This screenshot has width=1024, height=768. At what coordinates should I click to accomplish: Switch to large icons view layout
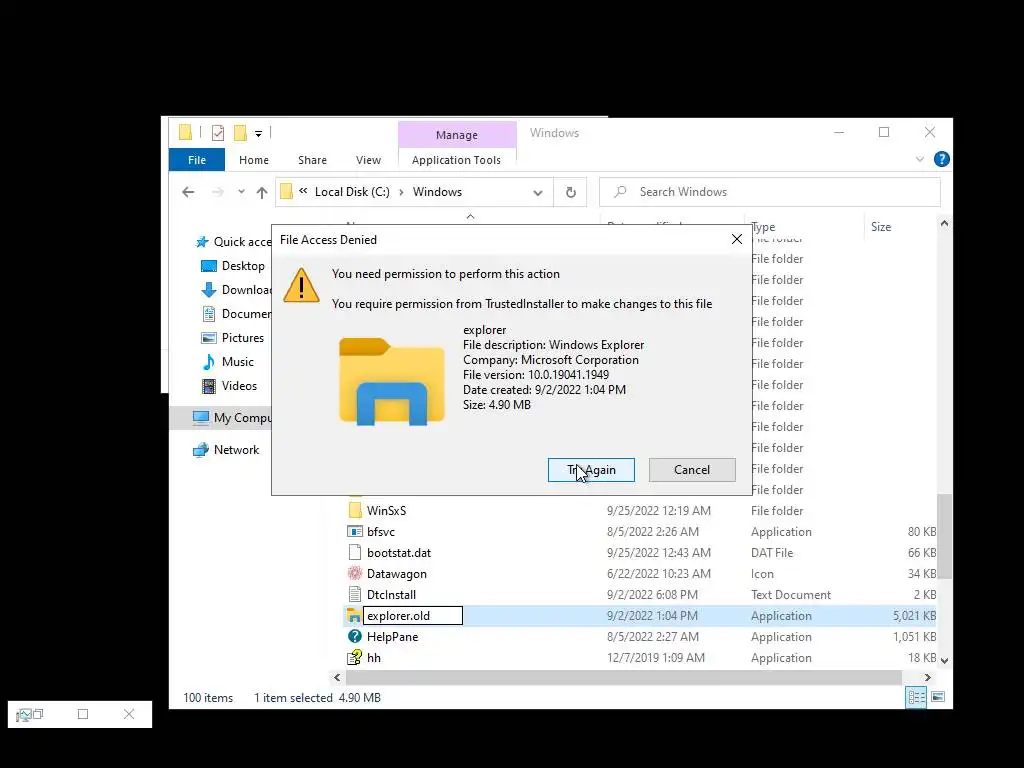(938, 697)
